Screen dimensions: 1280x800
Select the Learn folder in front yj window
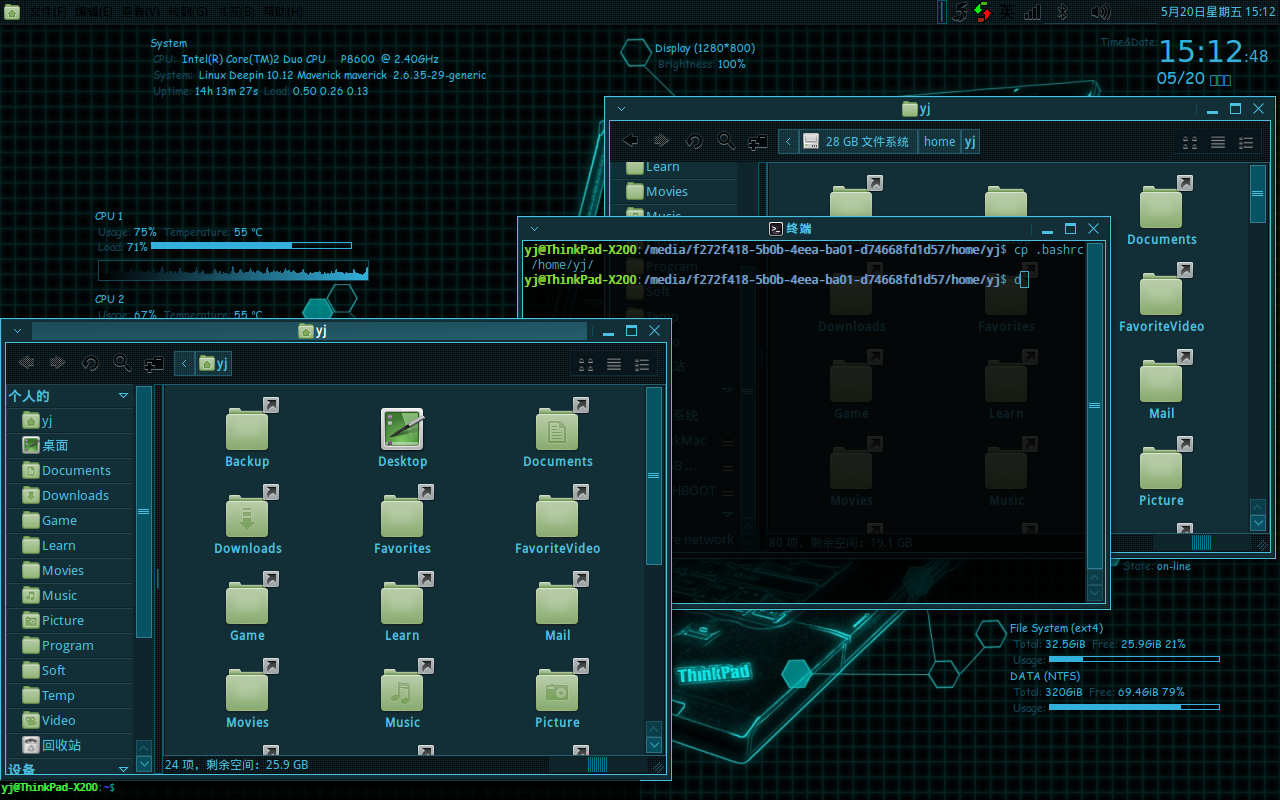[402, 602]
